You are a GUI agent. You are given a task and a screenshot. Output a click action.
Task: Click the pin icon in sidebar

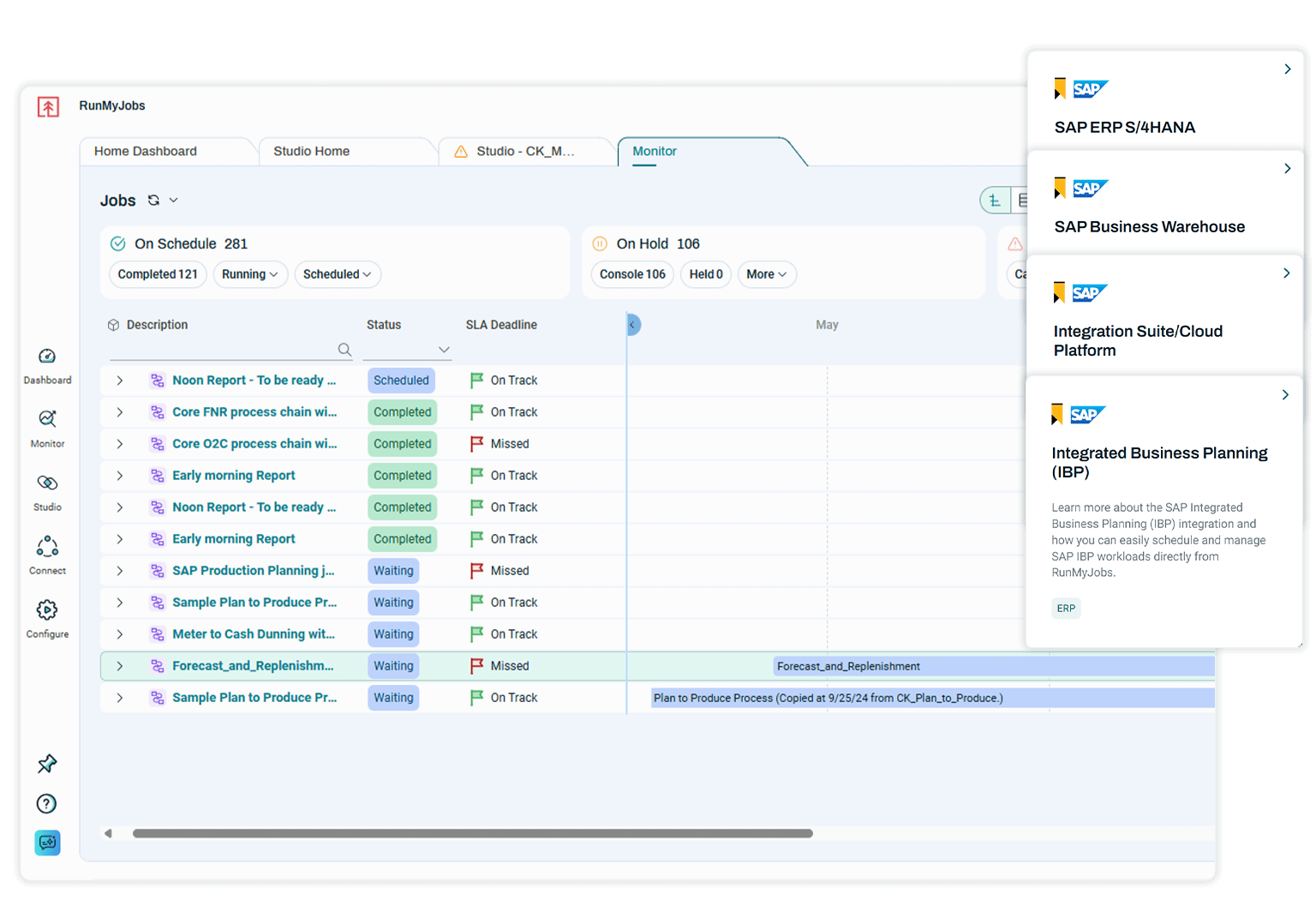[x=47, y=763]
